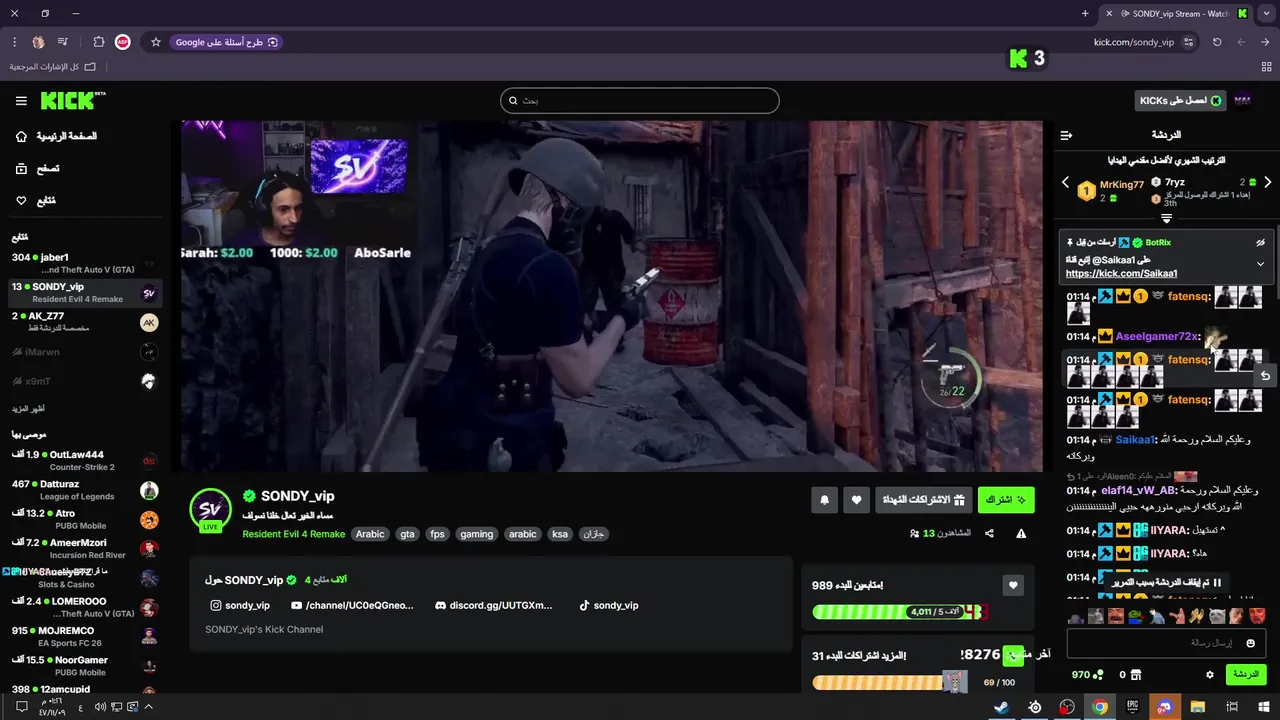This screenshot has height=720, width=1280.
Task: Click elaf14_vW_AB username in chat
Action: 1138,491
